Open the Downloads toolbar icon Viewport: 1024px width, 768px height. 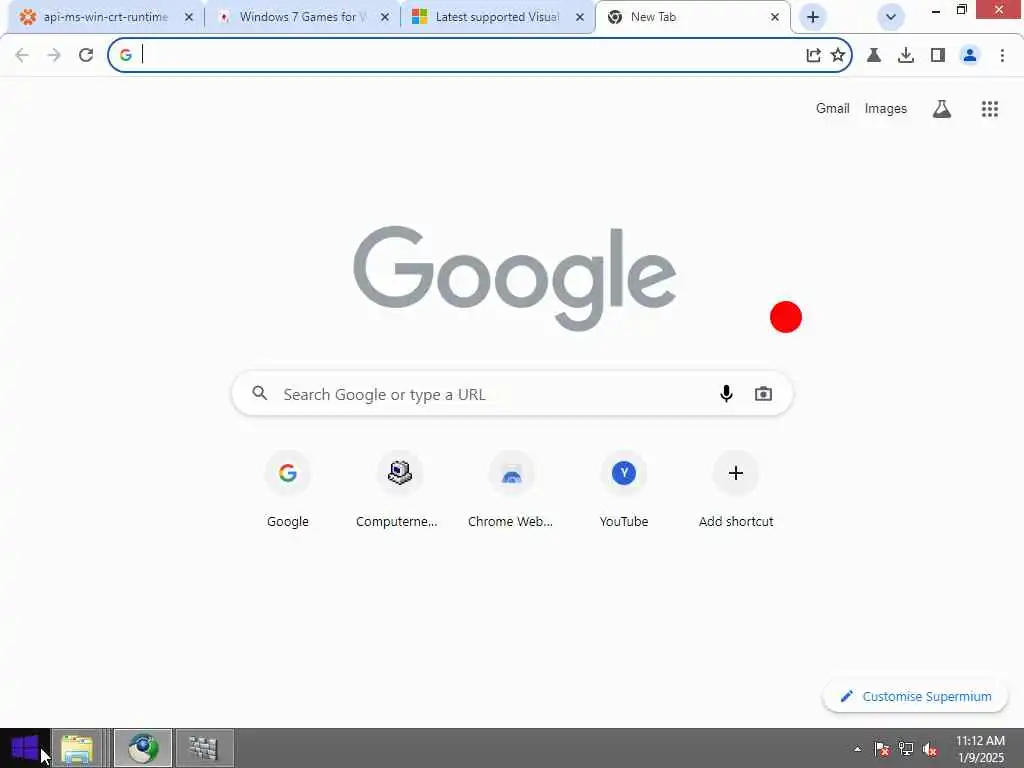point(906,56)
